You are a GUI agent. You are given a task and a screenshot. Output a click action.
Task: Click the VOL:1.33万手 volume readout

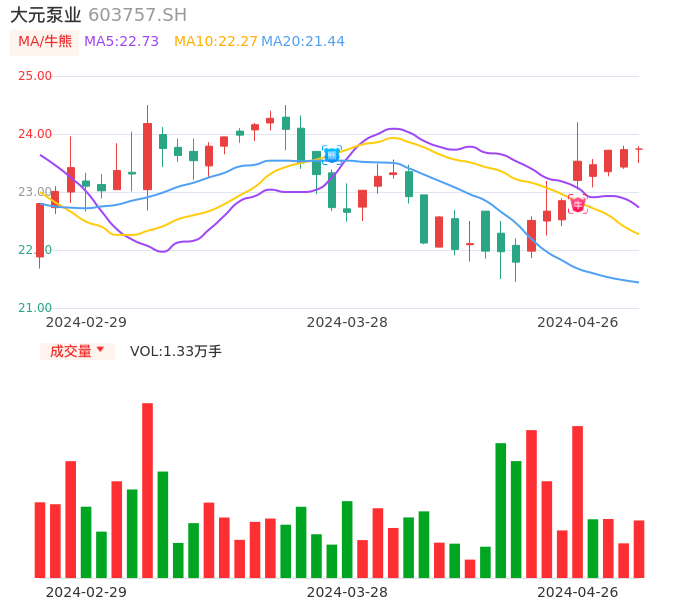pos(175,351)
